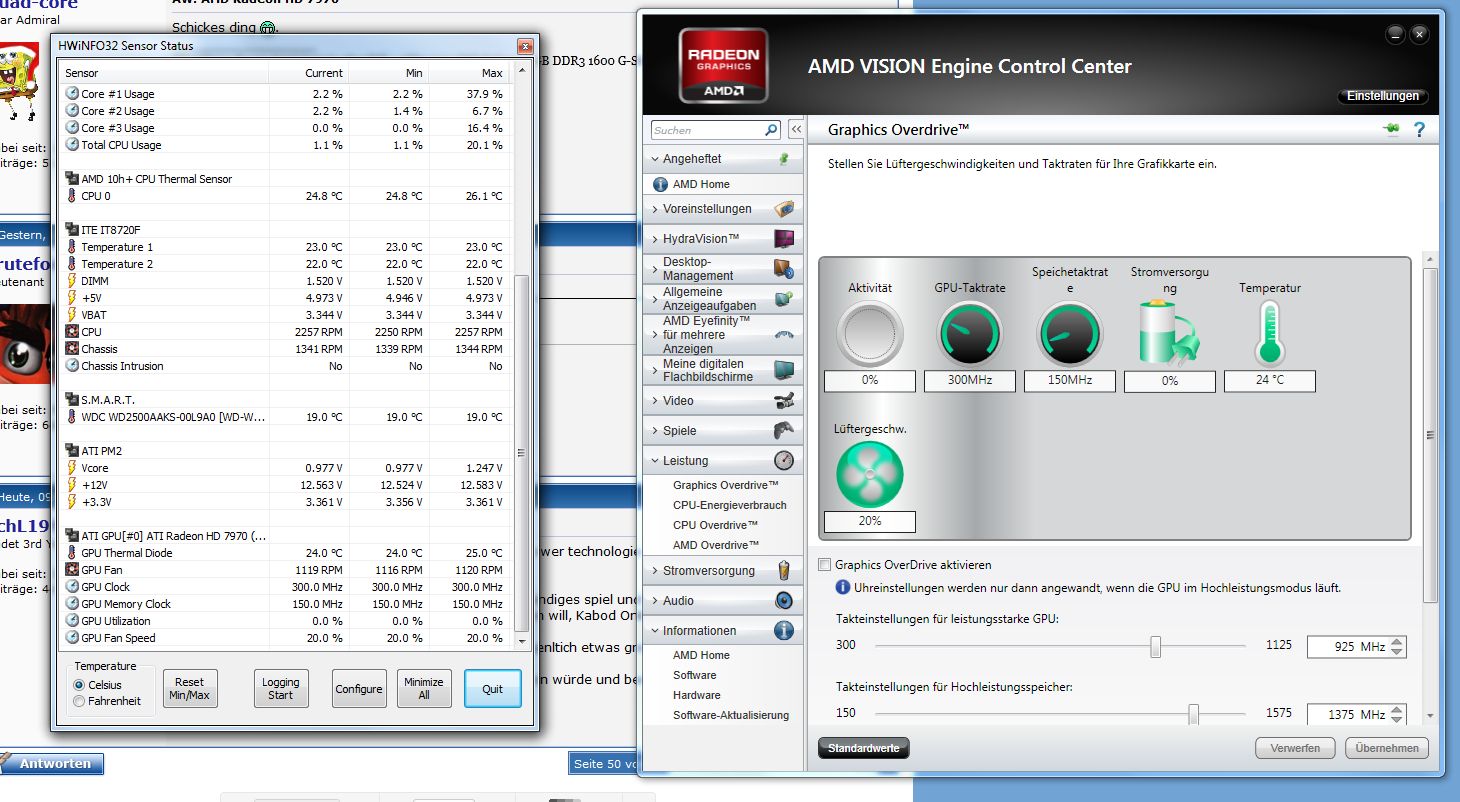
Task: Enable the Graphics OverDrive aktivieren checkbox
Action: (x=825, y=565)
